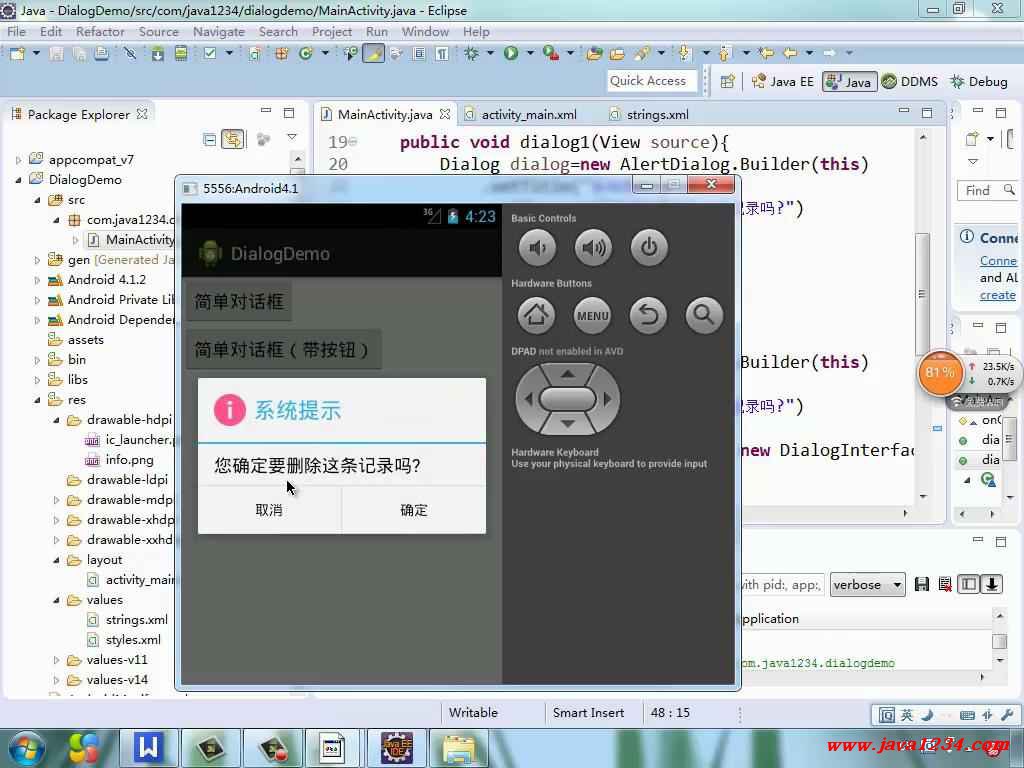
Task: Click Collapse All in Package Explorer
Action: (x=210, y=140)
